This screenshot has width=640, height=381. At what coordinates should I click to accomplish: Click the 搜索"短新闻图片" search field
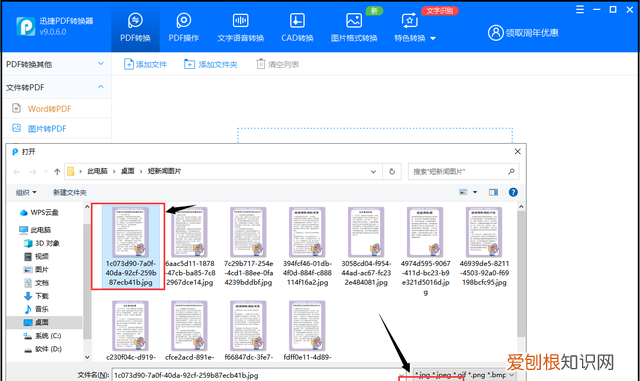click(x=463, y=172)
